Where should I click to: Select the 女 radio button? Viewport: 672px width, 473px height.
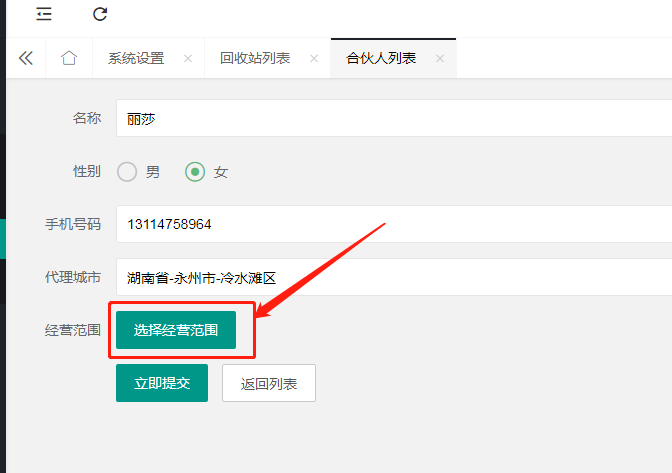195,172
